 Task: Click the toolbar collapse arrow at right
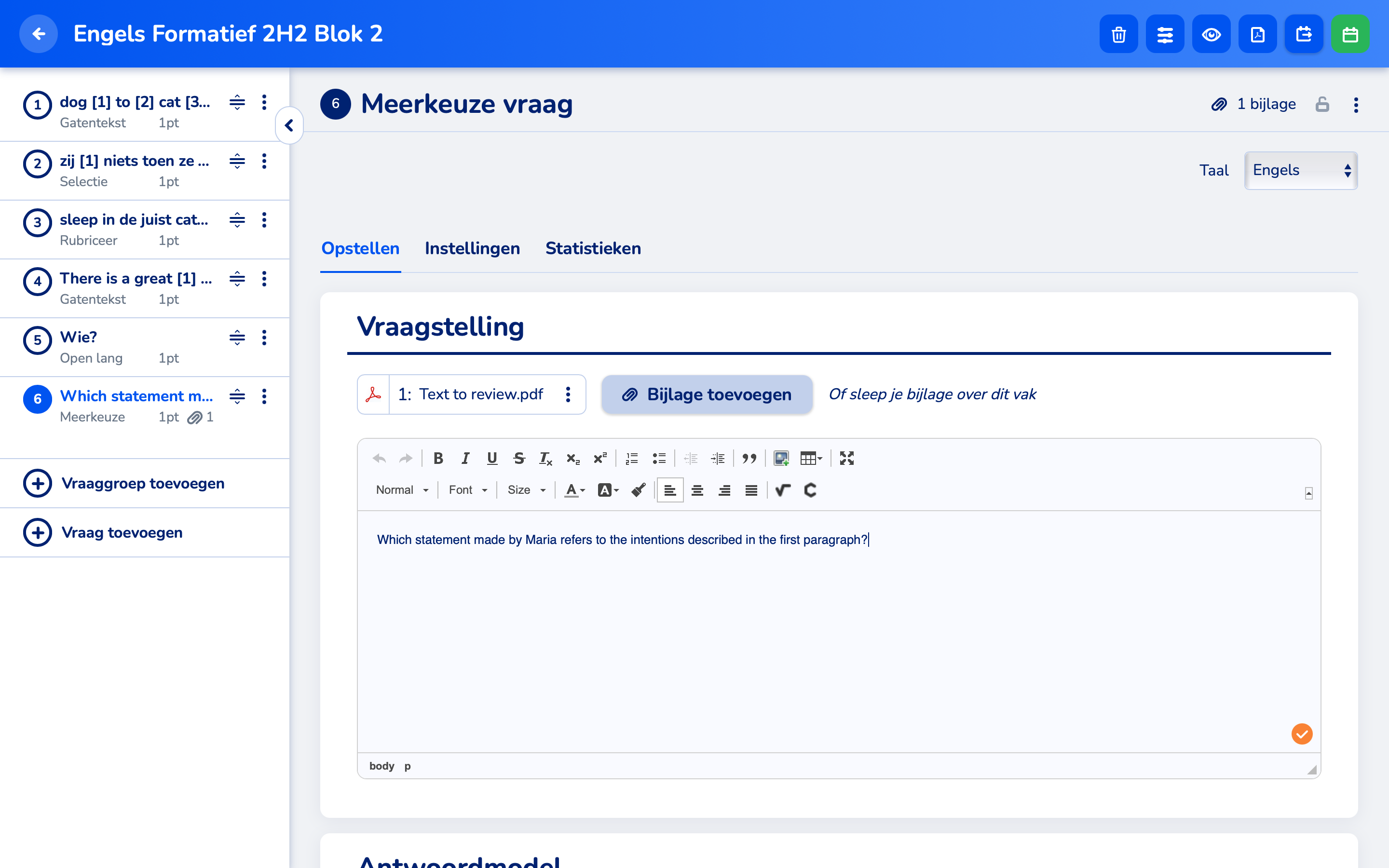coord(1308,493)
